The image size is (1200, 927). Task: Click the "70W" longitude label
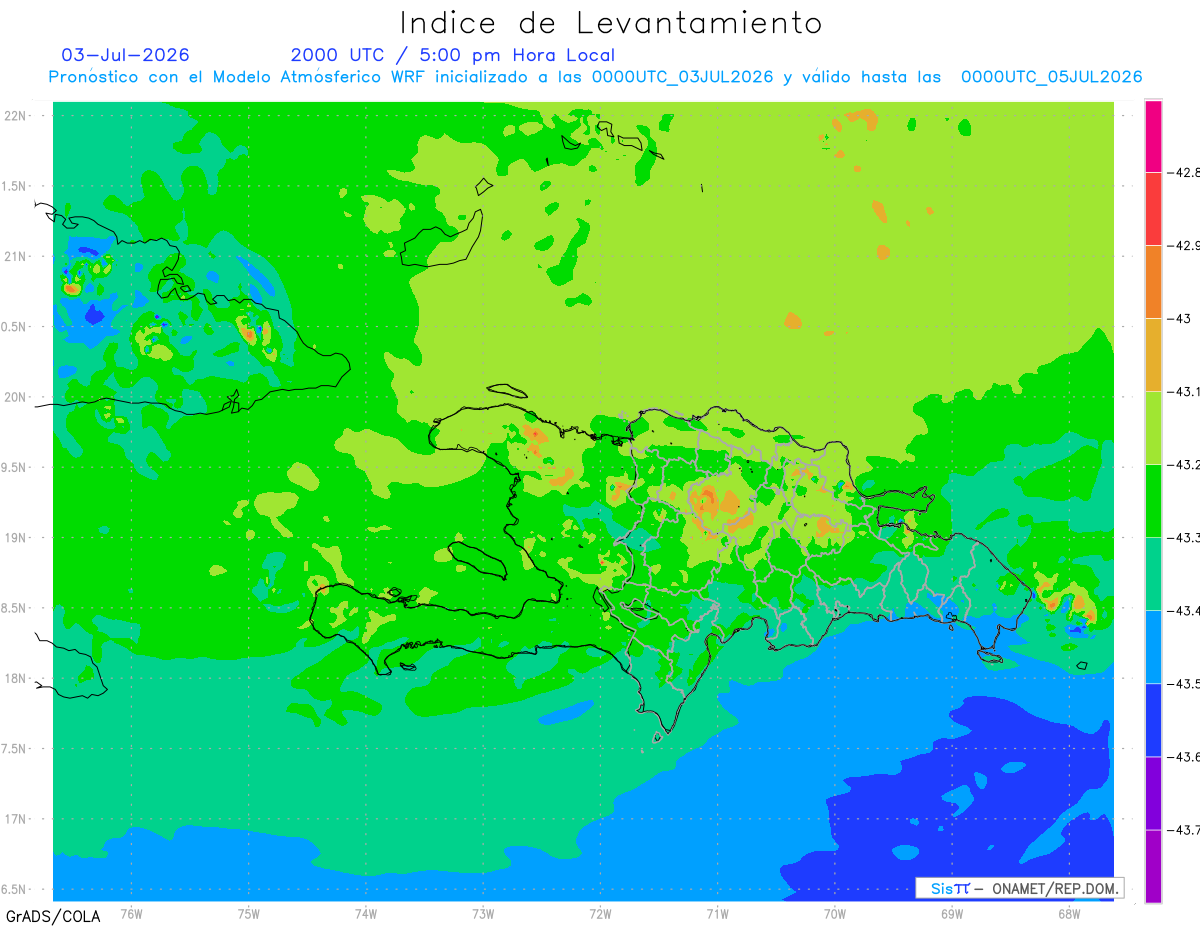[x=834, y=914]
